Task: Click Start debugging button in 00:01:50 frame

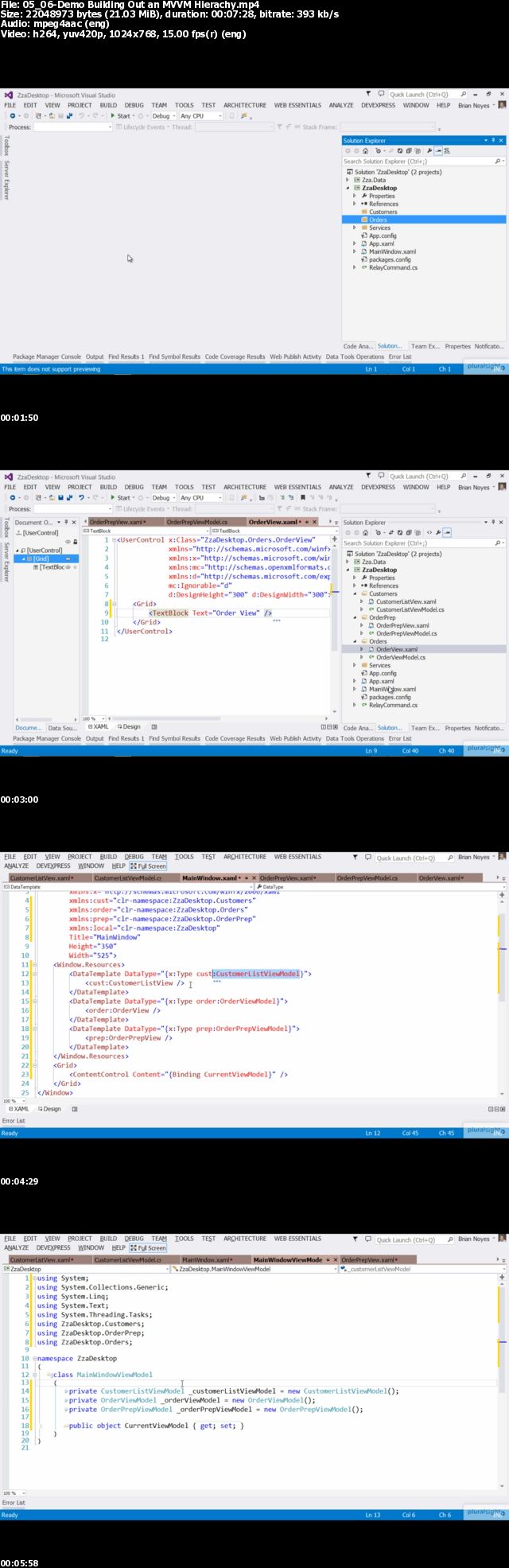Action: (120, 116)
